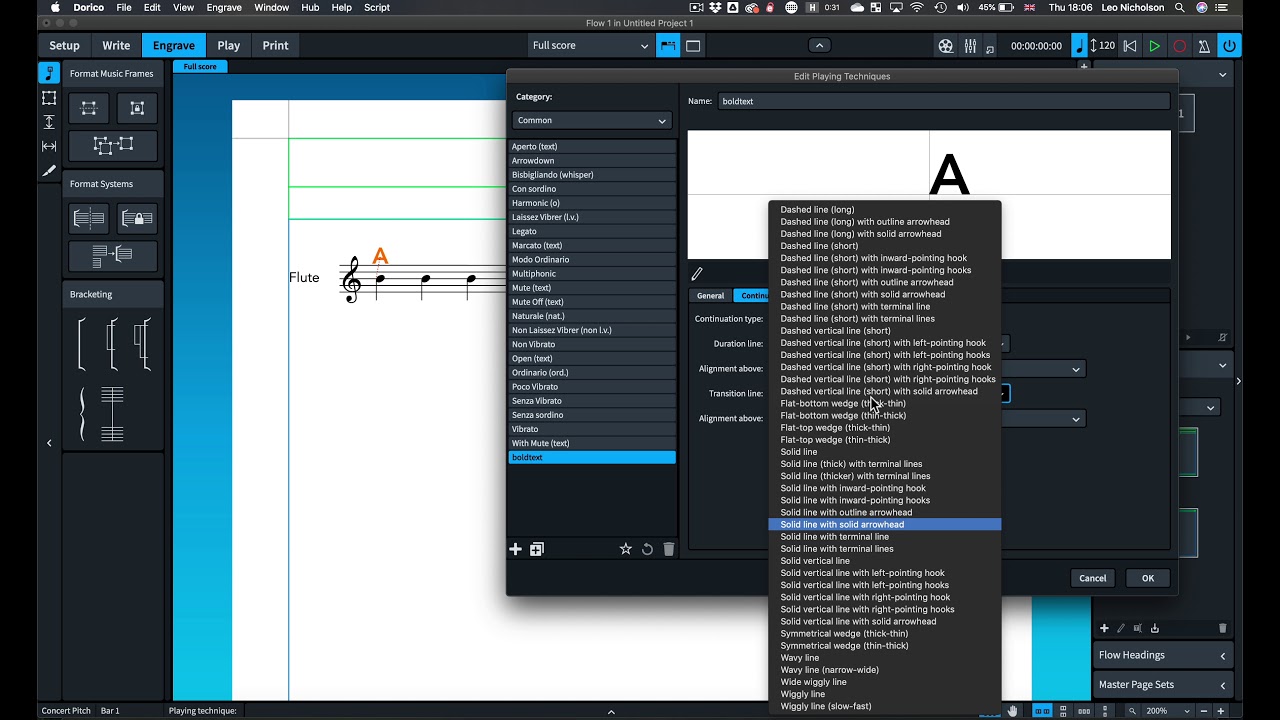Image resolution: width=1280 pixels, height=720 pixels.
Task: Start playback with the green Play button
Action: pyautogui.click(x=1154, y=46)
